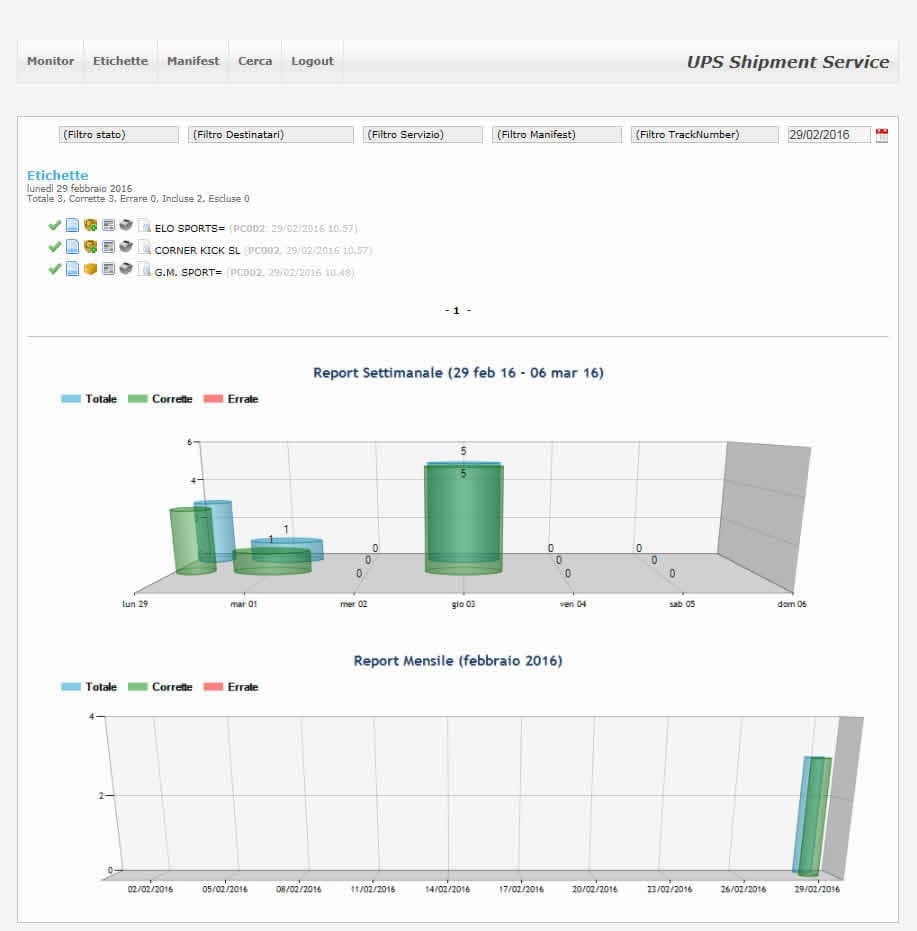Screen dimensions: 917x931
Task: Toggle Errate series in monthly report legend
Action: [231, 687]
